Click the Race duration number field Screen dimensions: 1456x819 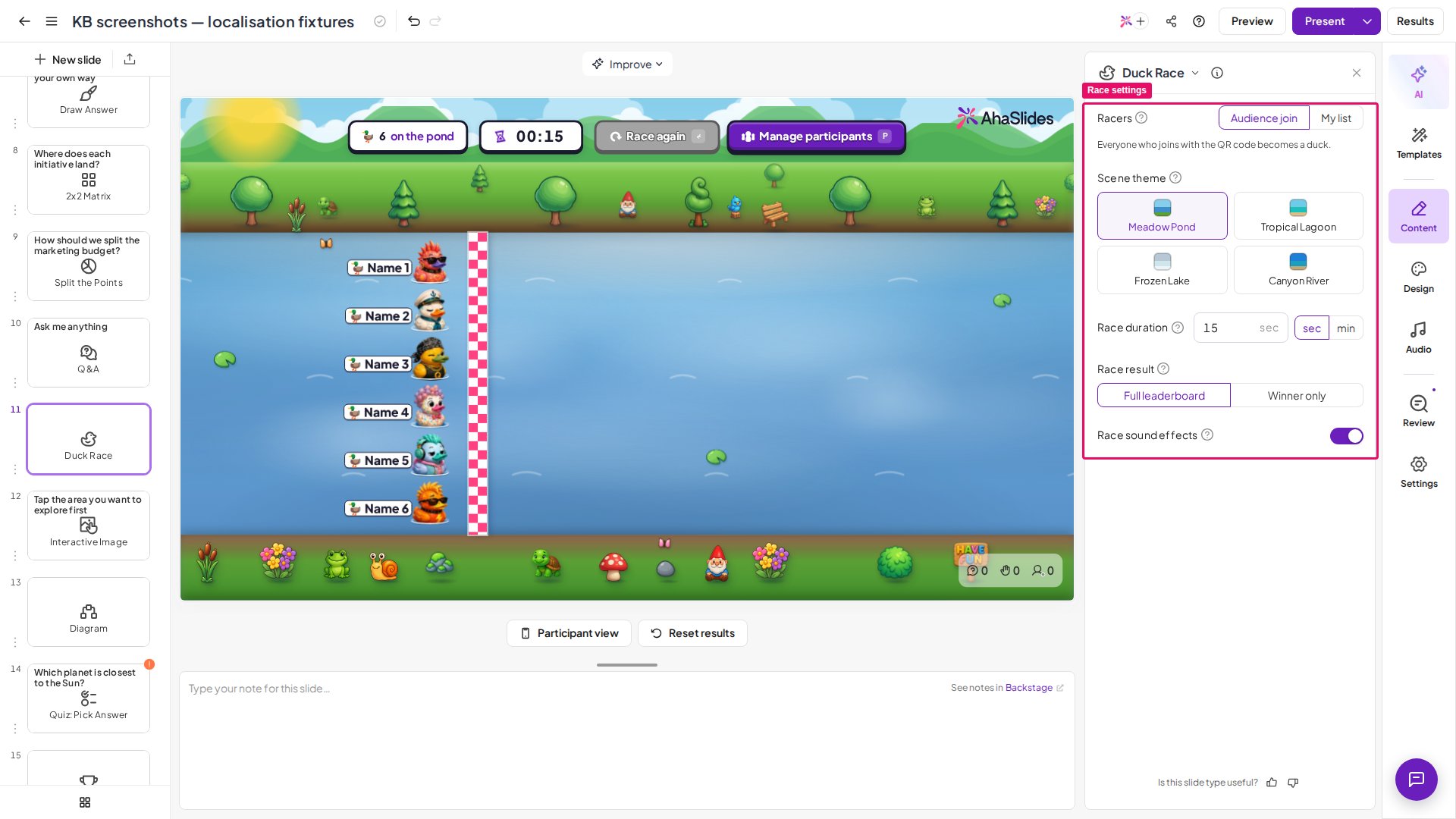click(x=1241, y=328)
